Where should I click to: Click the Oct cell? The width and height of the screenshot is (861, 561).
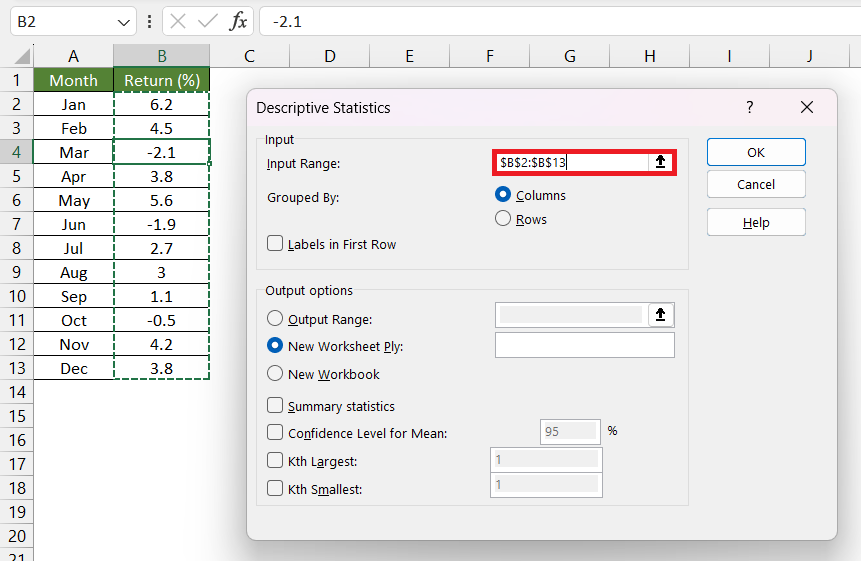74,320
